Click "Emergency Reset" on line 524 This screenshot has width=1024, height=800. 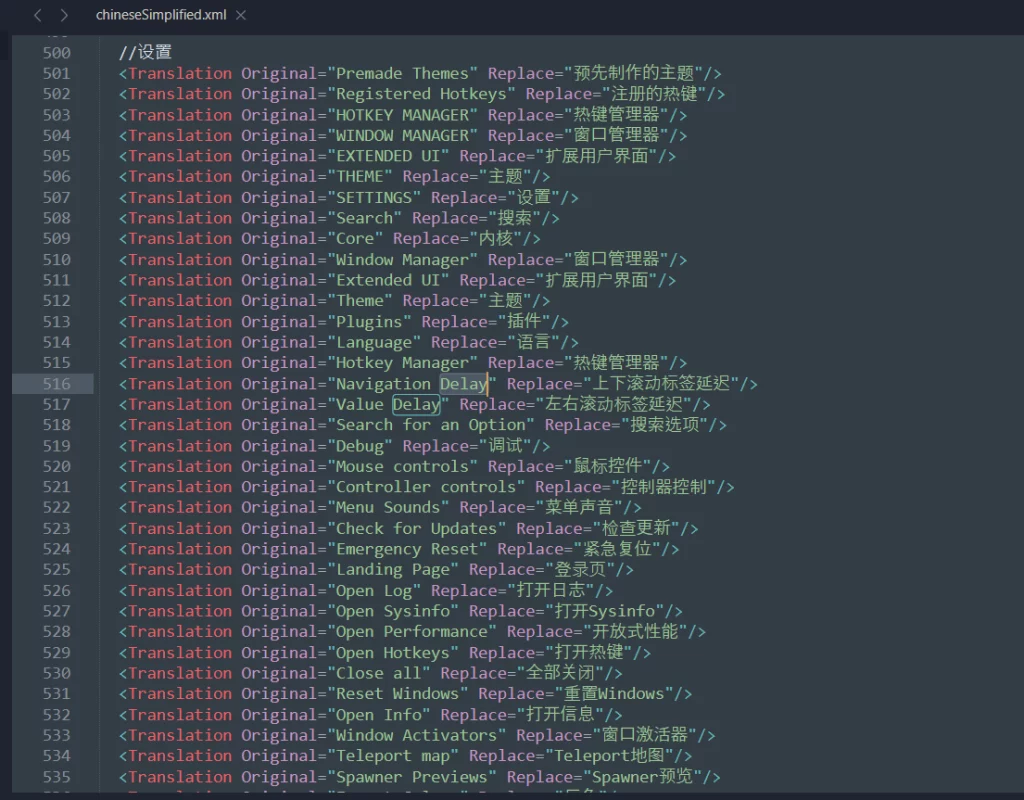point(407,549)
